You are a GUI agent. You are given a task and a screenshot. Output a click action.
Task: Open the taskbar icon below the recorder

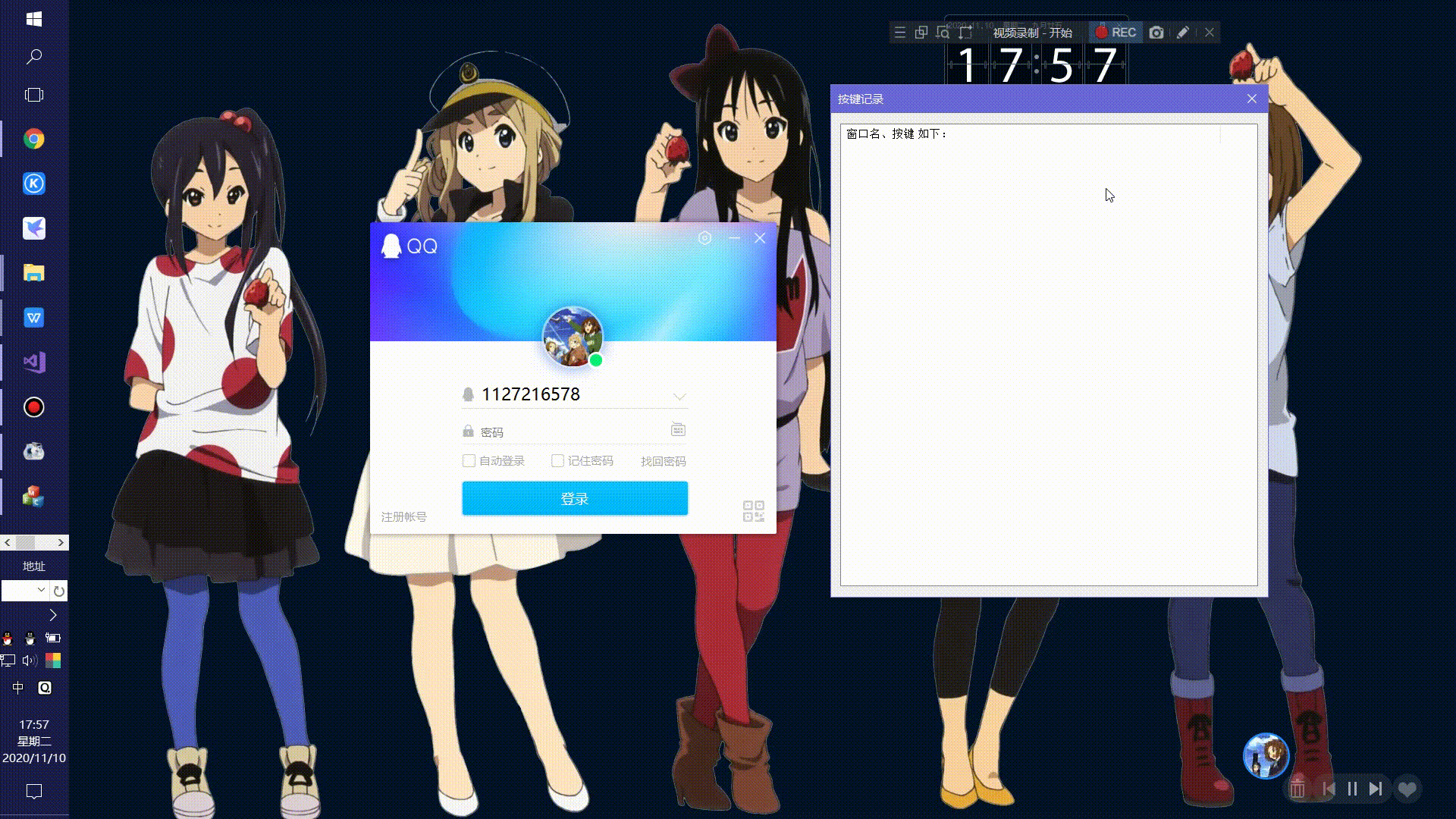(x=33, y=452)
